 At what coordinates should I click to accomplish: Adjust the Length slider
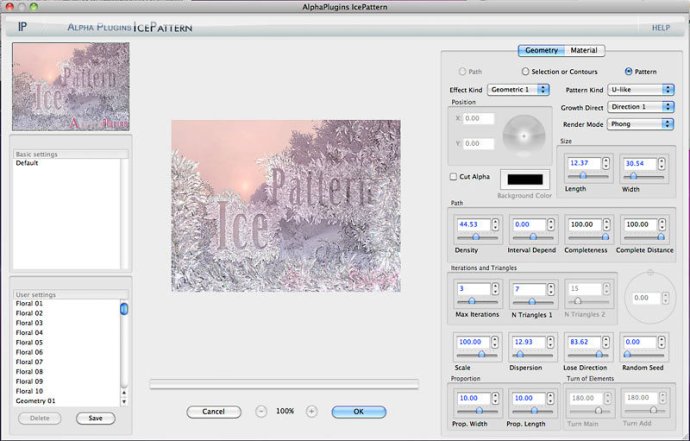(x=583, y=176)
